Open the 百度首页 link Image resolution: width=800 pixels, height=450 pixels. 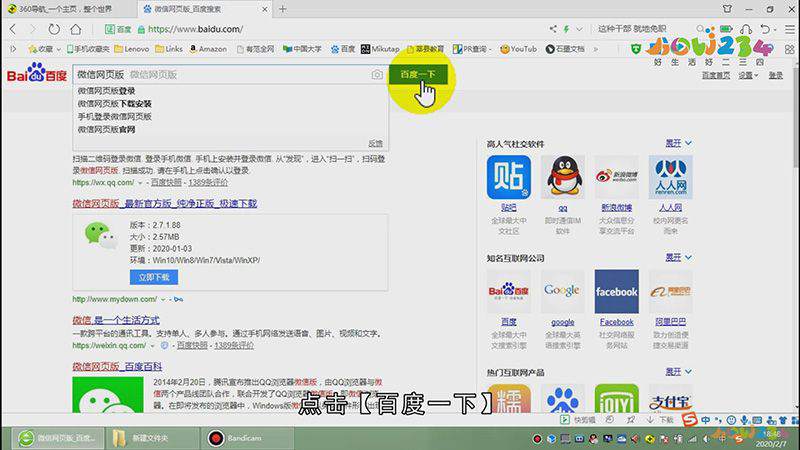click(716, 75)
